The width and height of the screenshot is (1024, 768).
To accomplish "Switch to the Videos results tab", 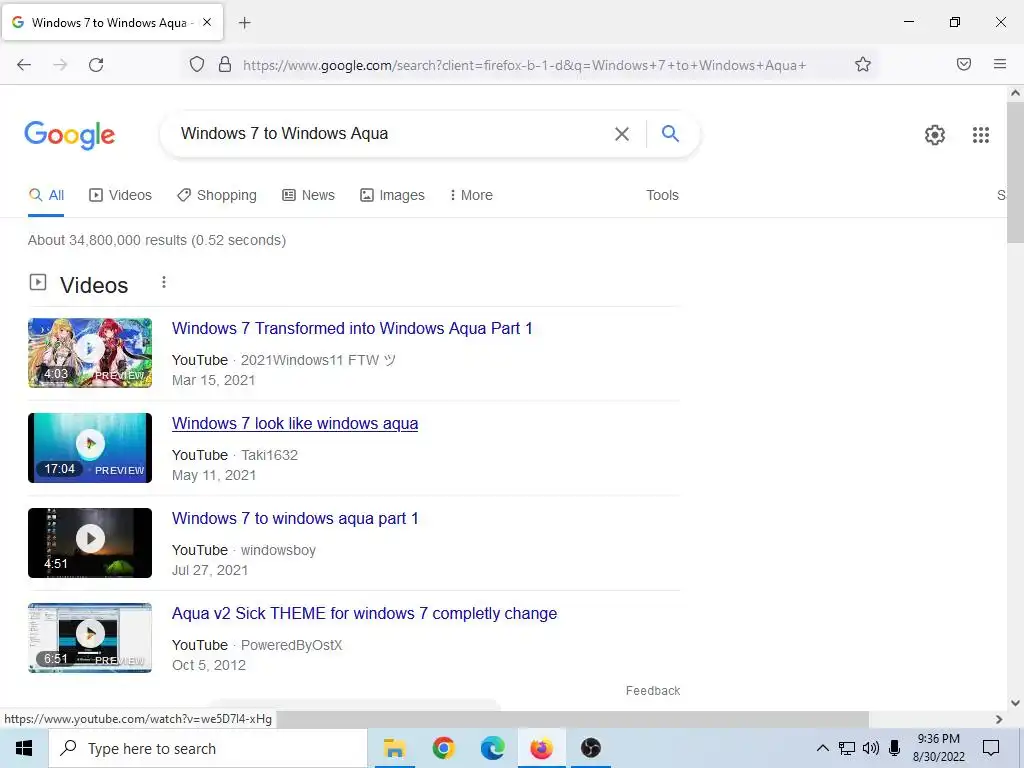I will (x=120, y=195).
